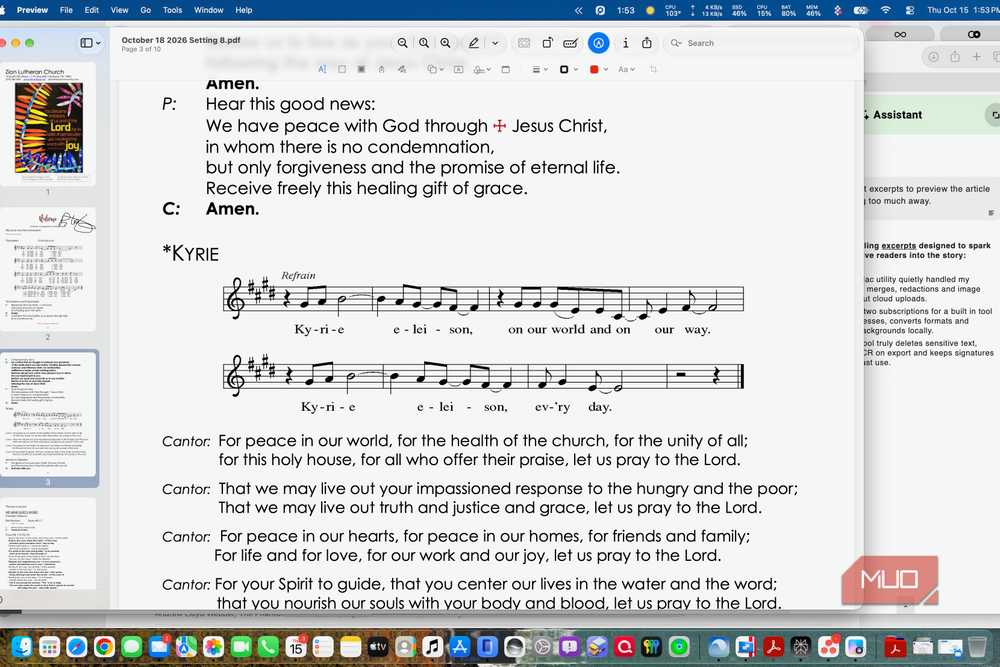Click the zoom to actual size magnifier
1000x667 pixels.
pos(424,43)
